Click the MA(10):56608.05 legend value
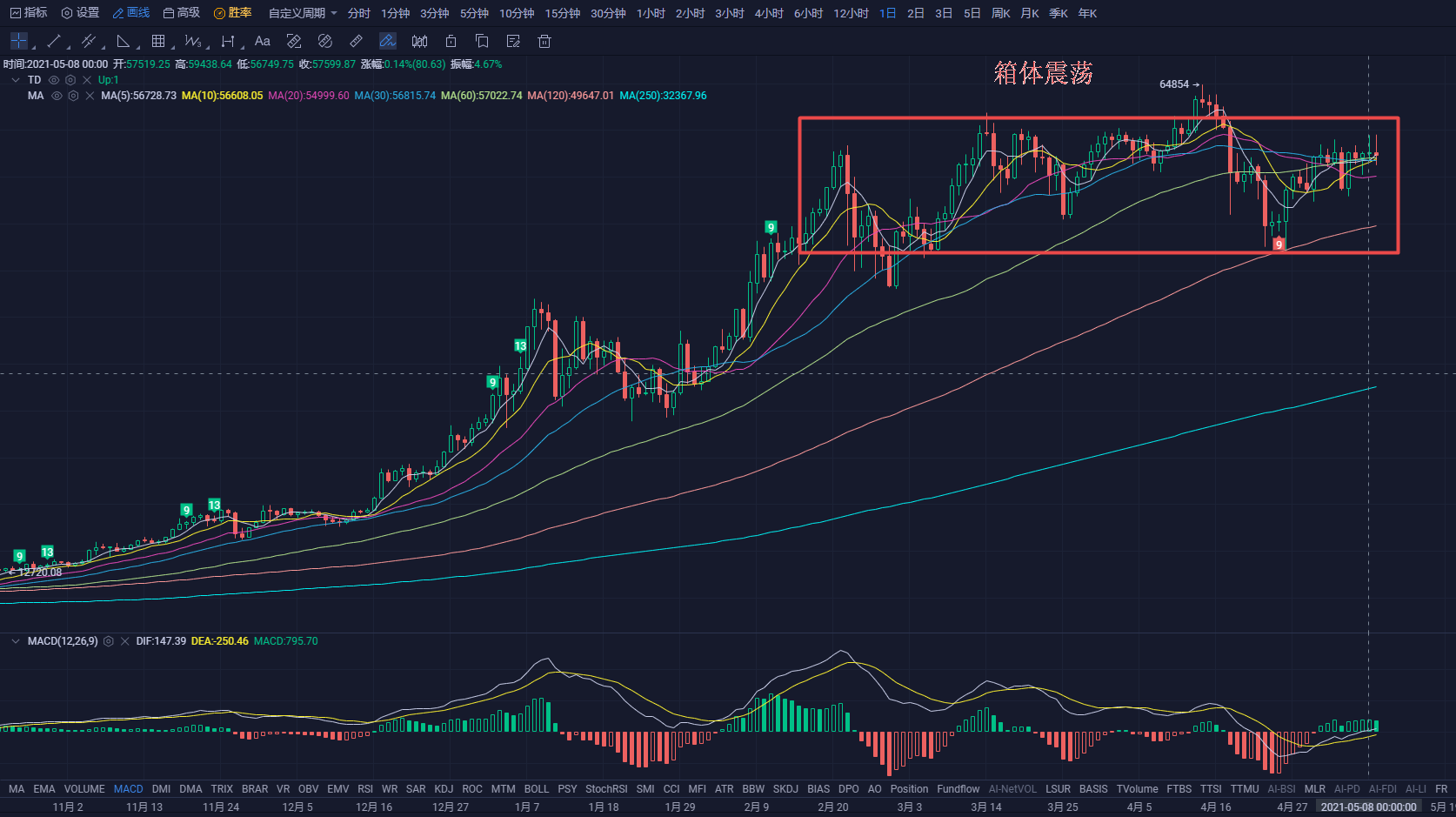 click(x=222, y=96)
